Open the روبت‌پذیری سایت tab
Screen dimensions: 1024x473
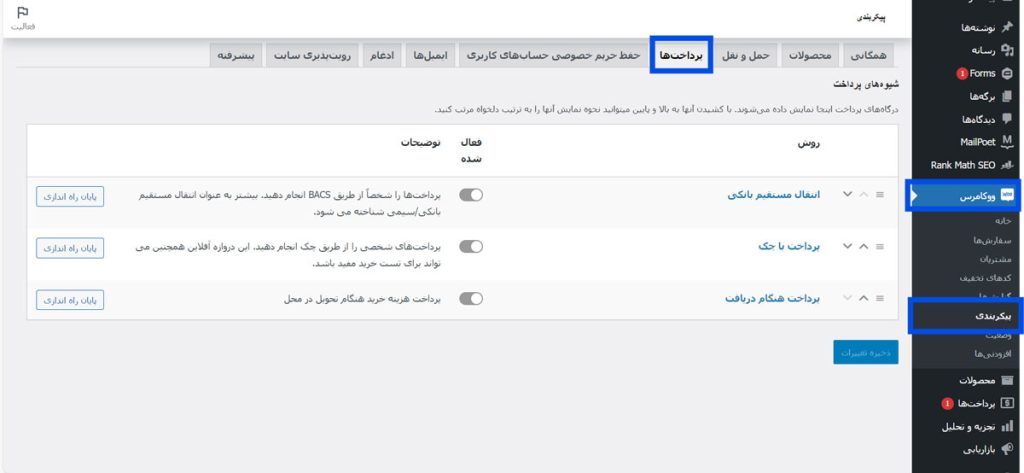click(312, 56)
